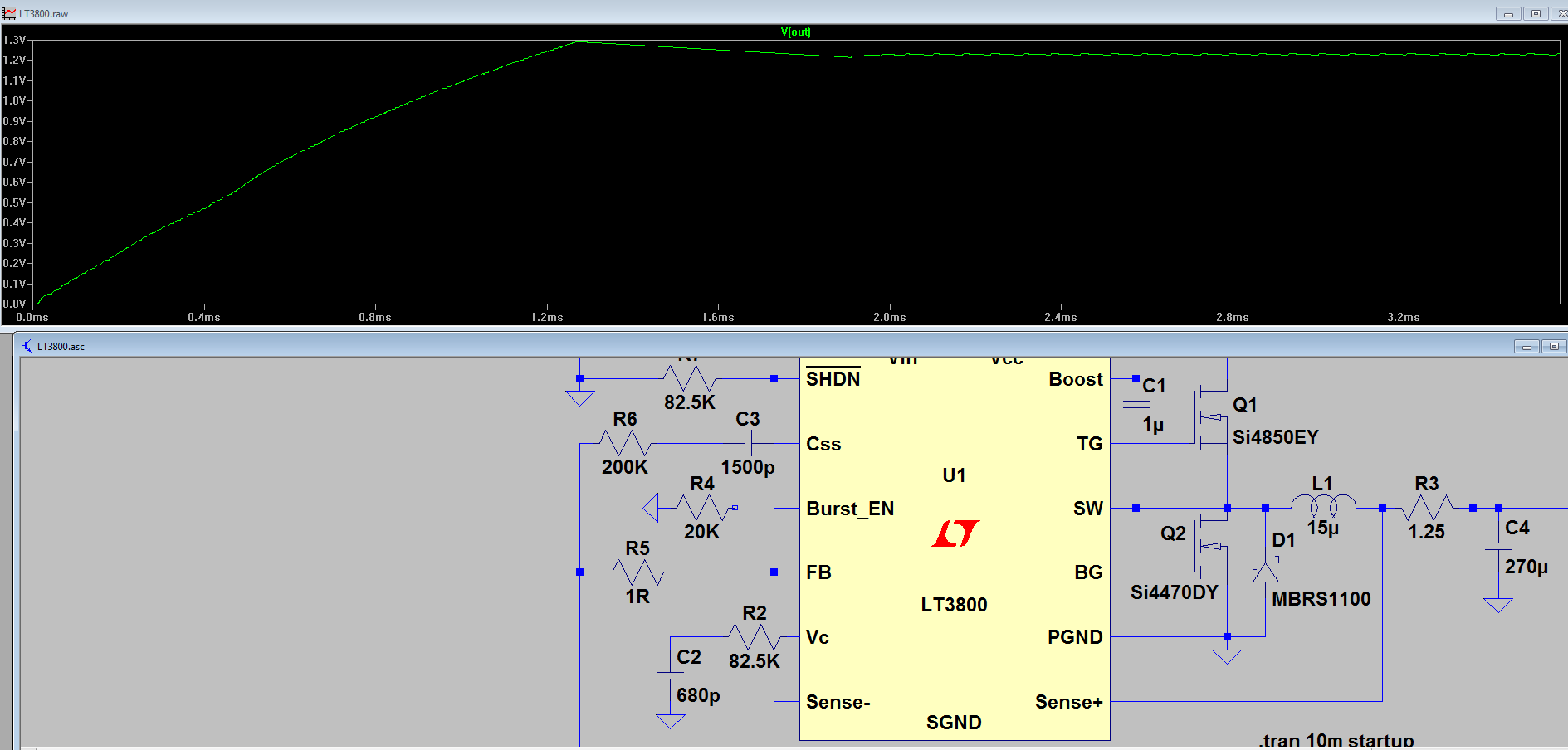Click the 1.3V vertical axis label

(14, 40)
